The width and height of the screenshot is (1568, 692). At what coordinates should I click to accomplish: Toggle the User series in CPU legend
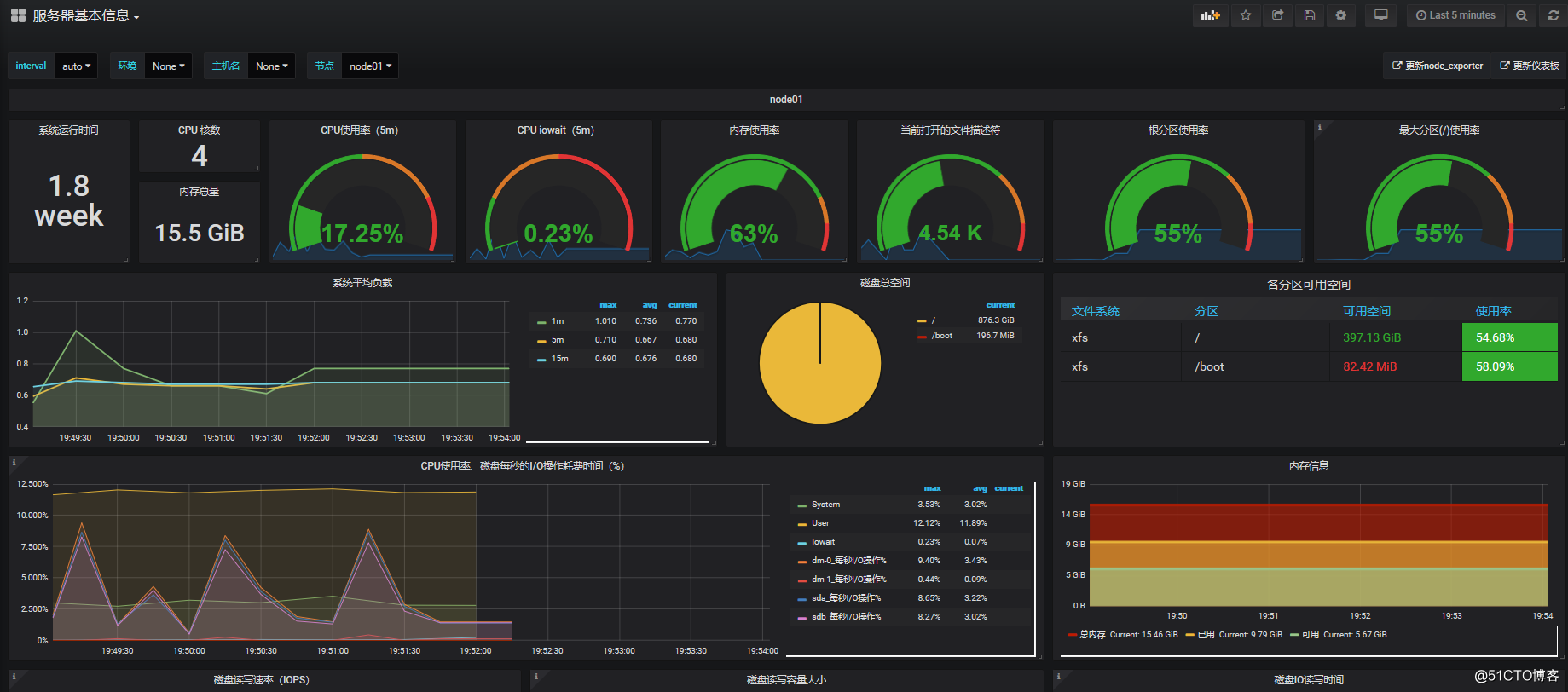(820, 523)
